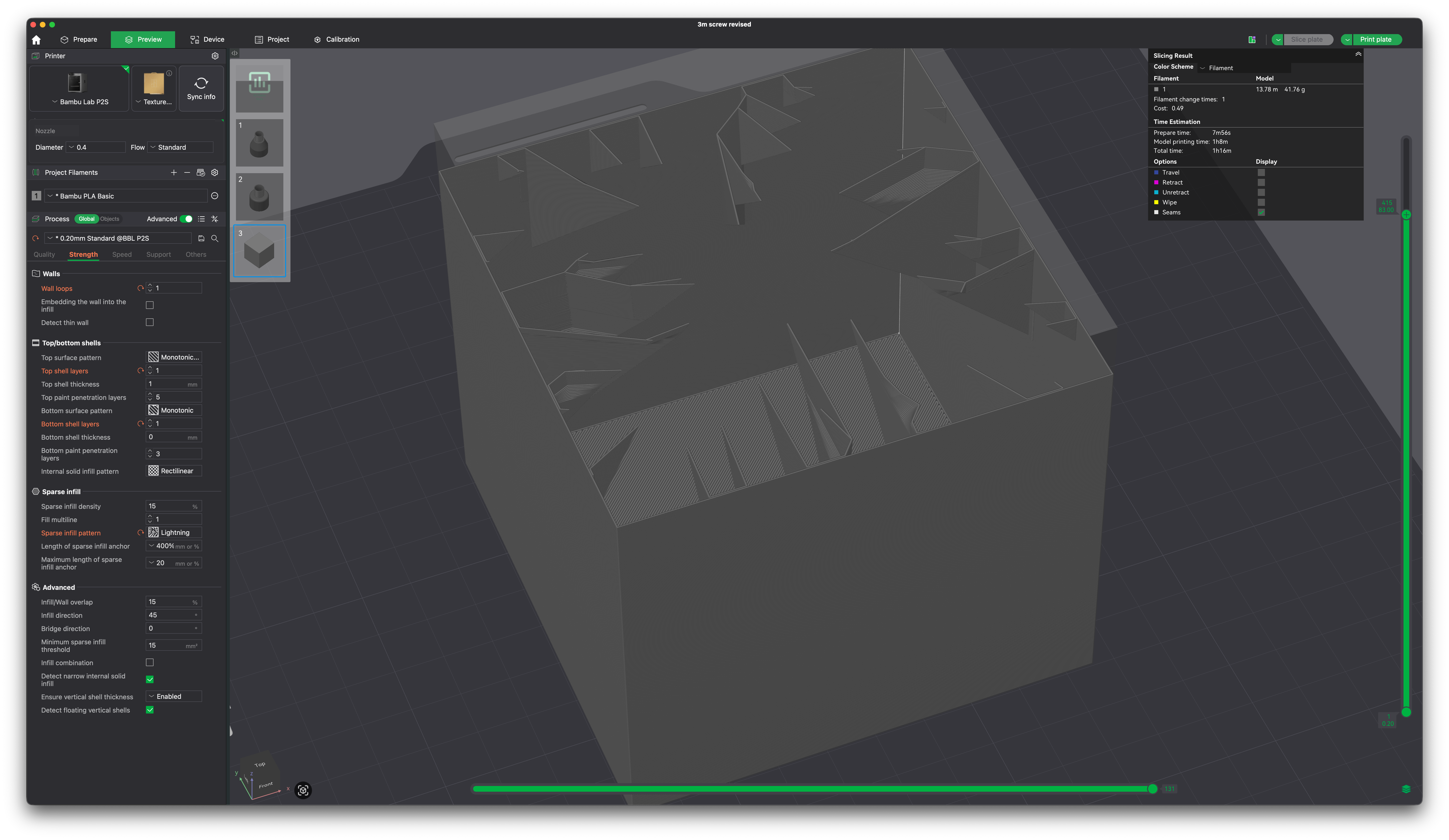Open the Calibration tab
This screenshot has height=840, width=1449.
[x=337, y=40]
